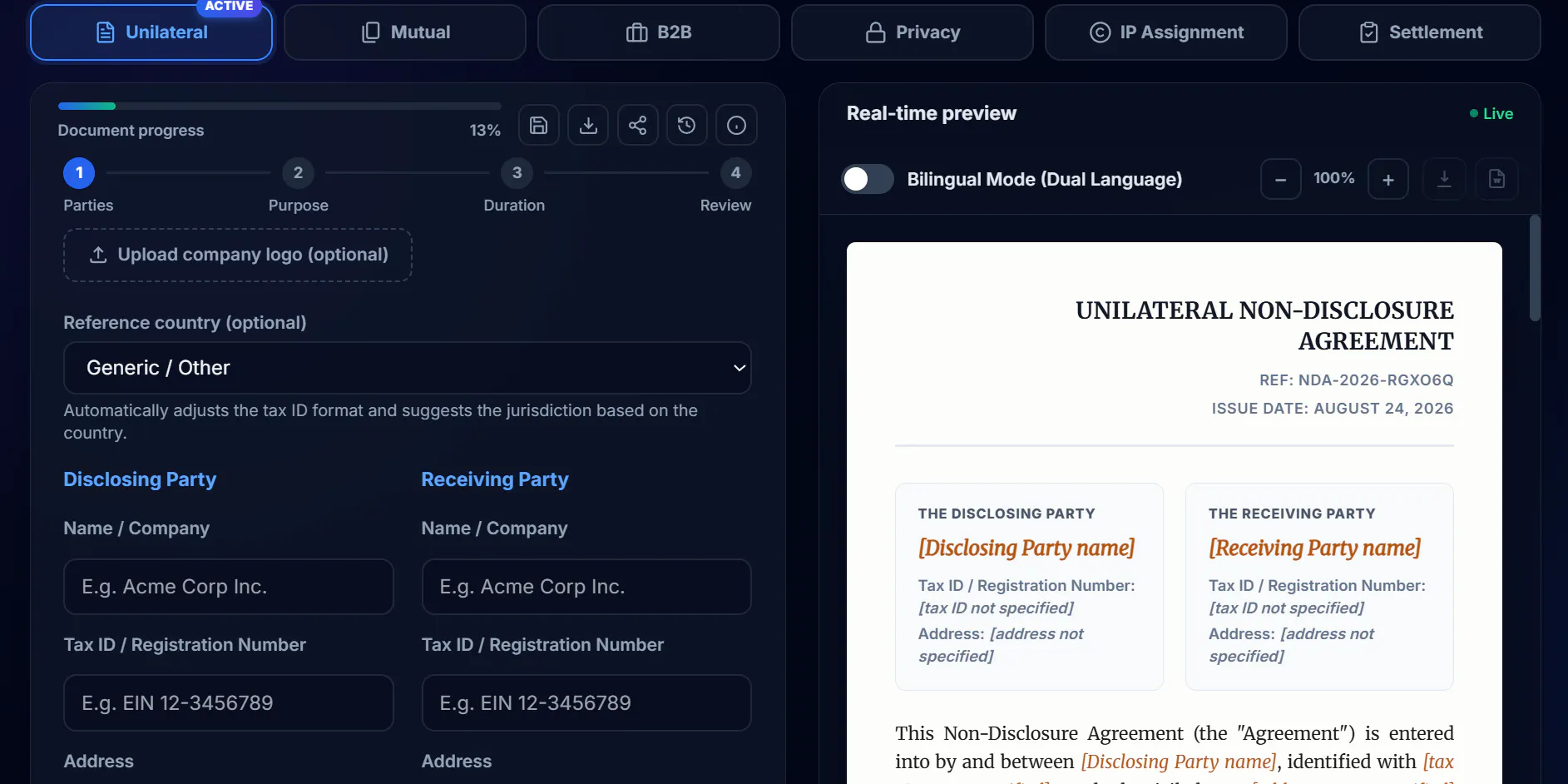This screenshot has width=1568, height=784.
Task: Open the info icon in the form toolbar
Action: (x=737, y=126)
